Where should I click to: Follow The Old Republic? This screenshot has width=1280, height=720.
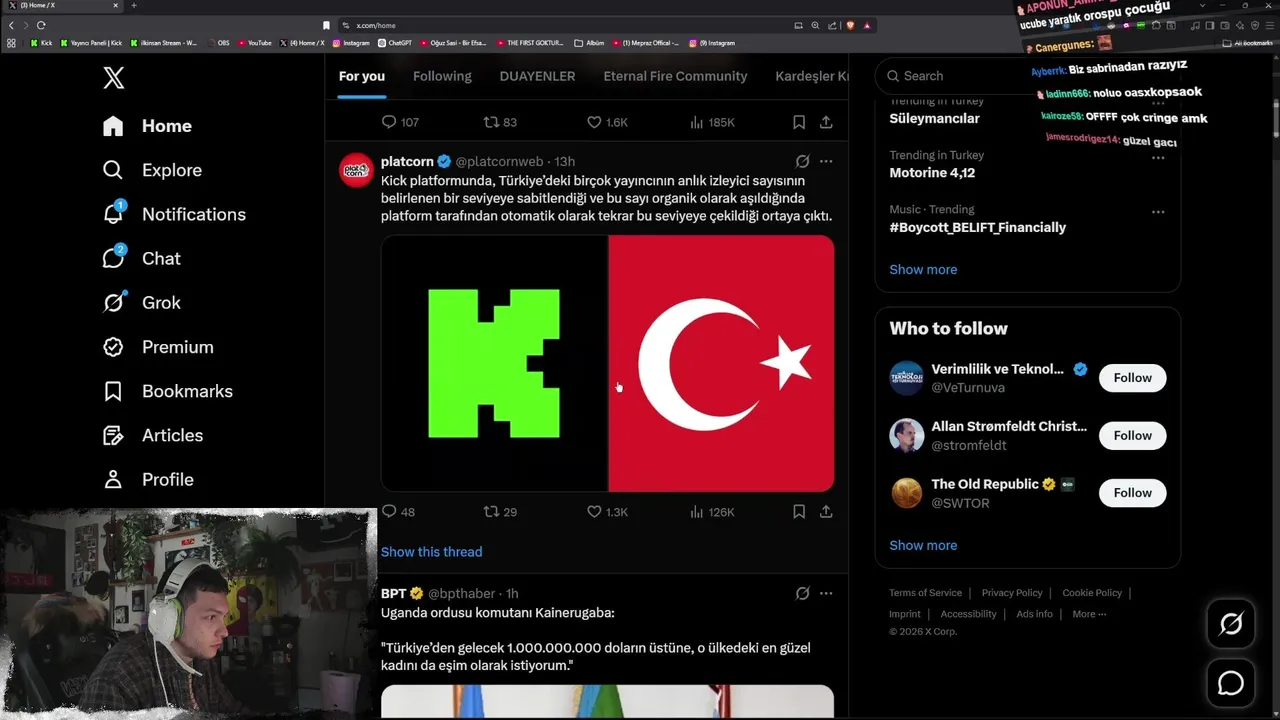pos(1133,492)
